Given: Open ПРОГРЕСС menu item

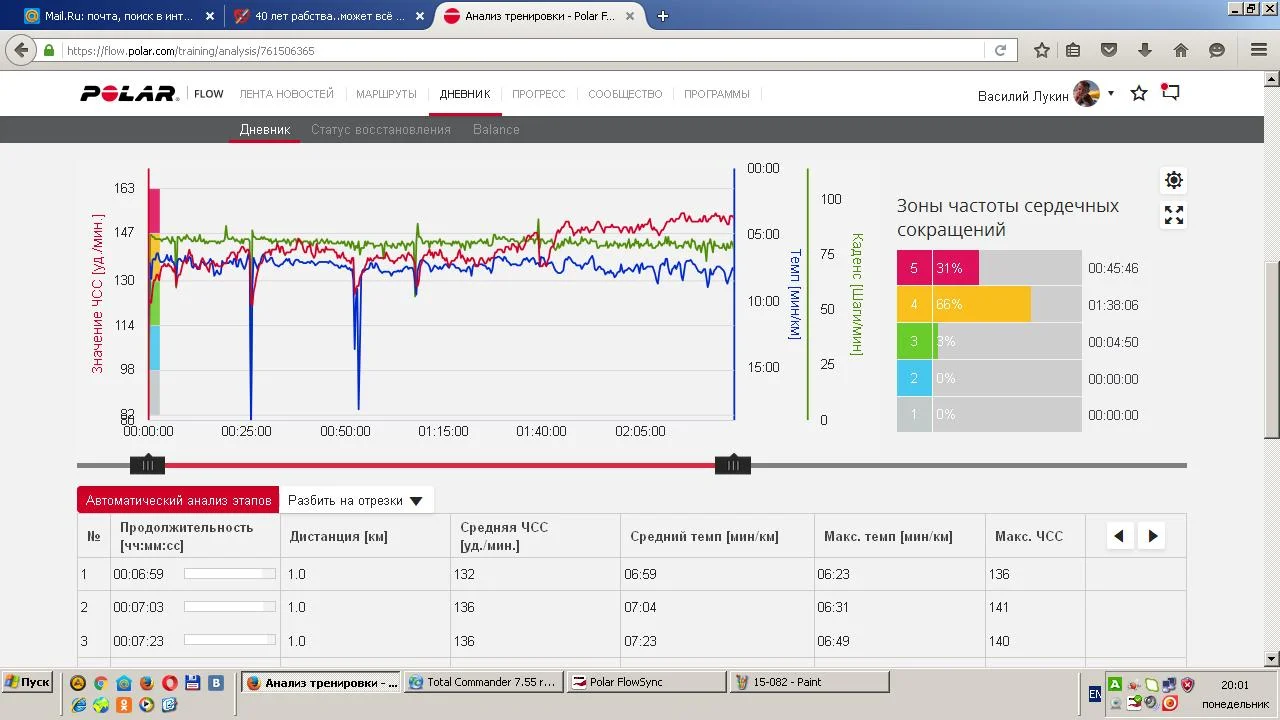Looking at the screenshot, I should [539, 94].
